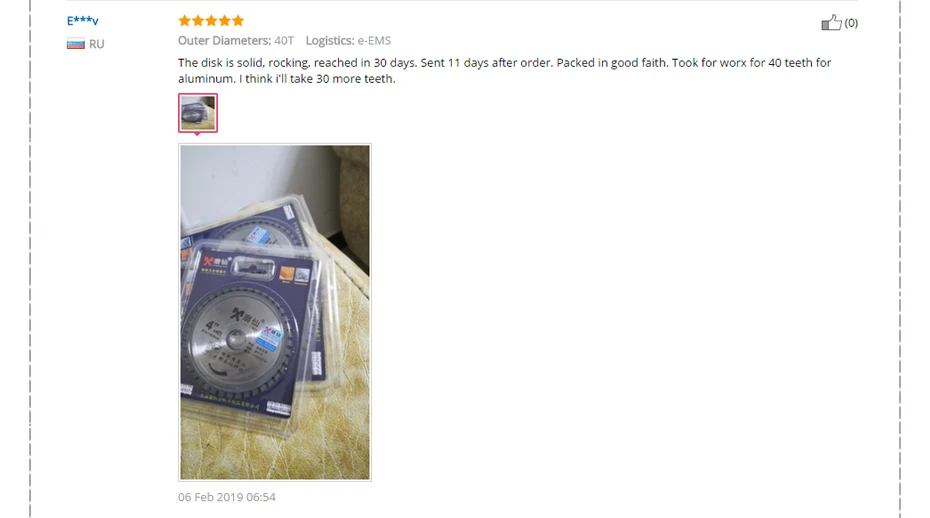Viewport: 930px width, 518px height.
Task: Click the Russian flag icon
Action: pos(75,44)
